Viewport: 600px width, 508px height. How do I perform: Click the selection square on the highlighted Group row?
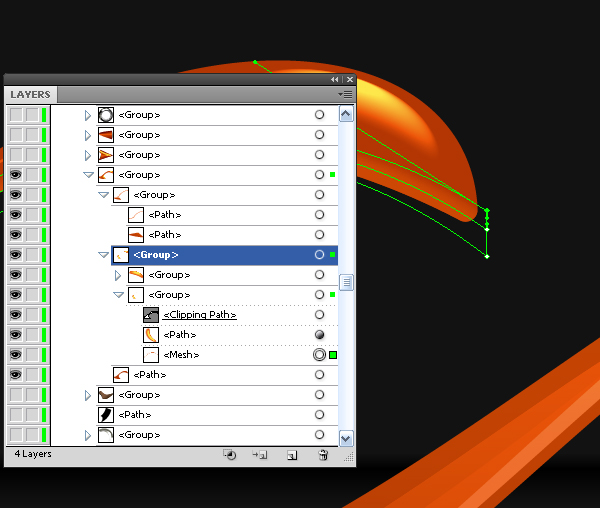pyautogui.click(x=333, y=255)
